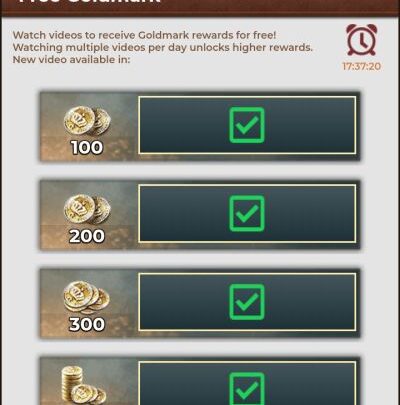
Task: Click the 200 reward amount label
Action: (x=87, y=236)
